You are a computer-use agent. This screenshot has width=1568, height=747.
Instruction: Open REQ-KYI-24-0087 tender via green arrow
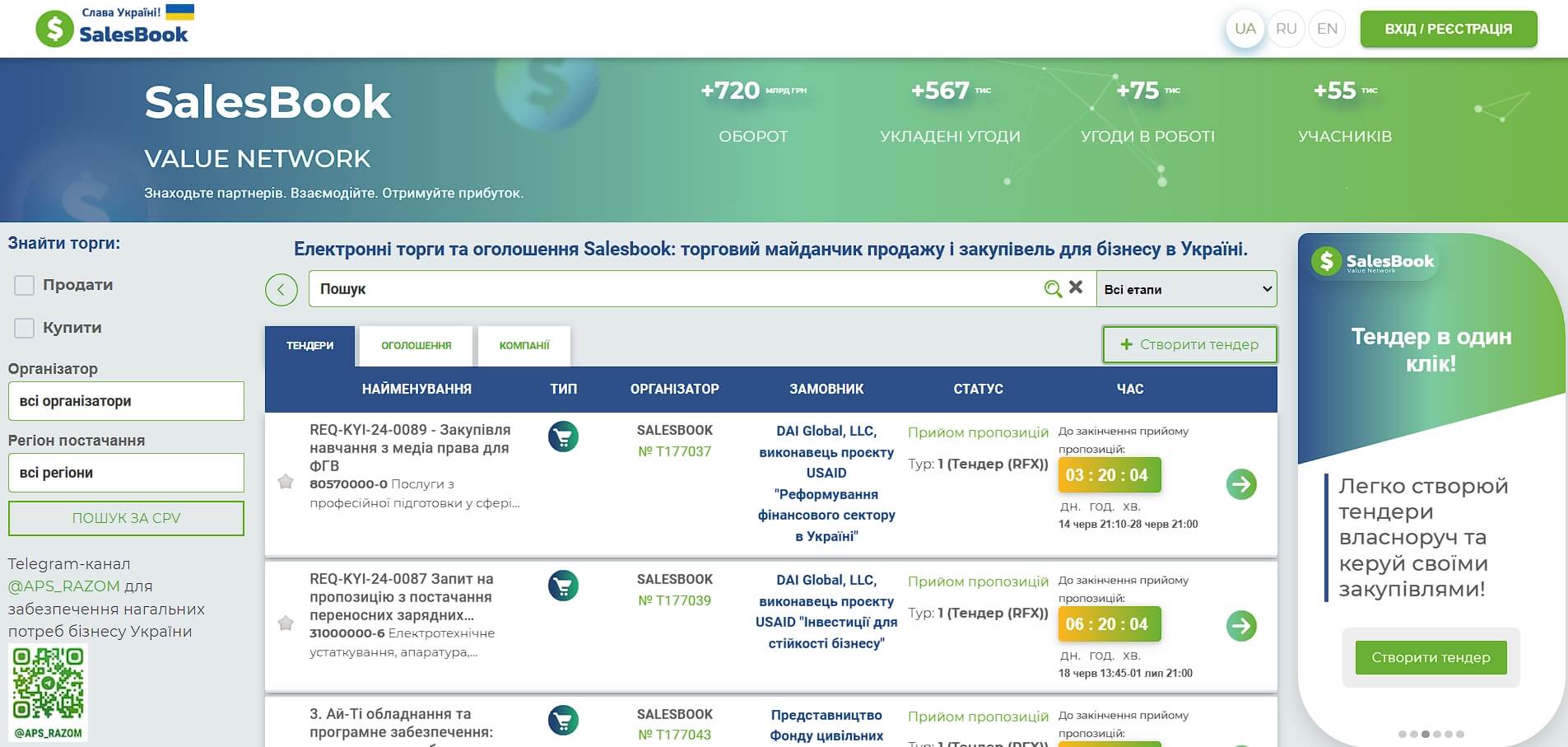pos(1241,626)
